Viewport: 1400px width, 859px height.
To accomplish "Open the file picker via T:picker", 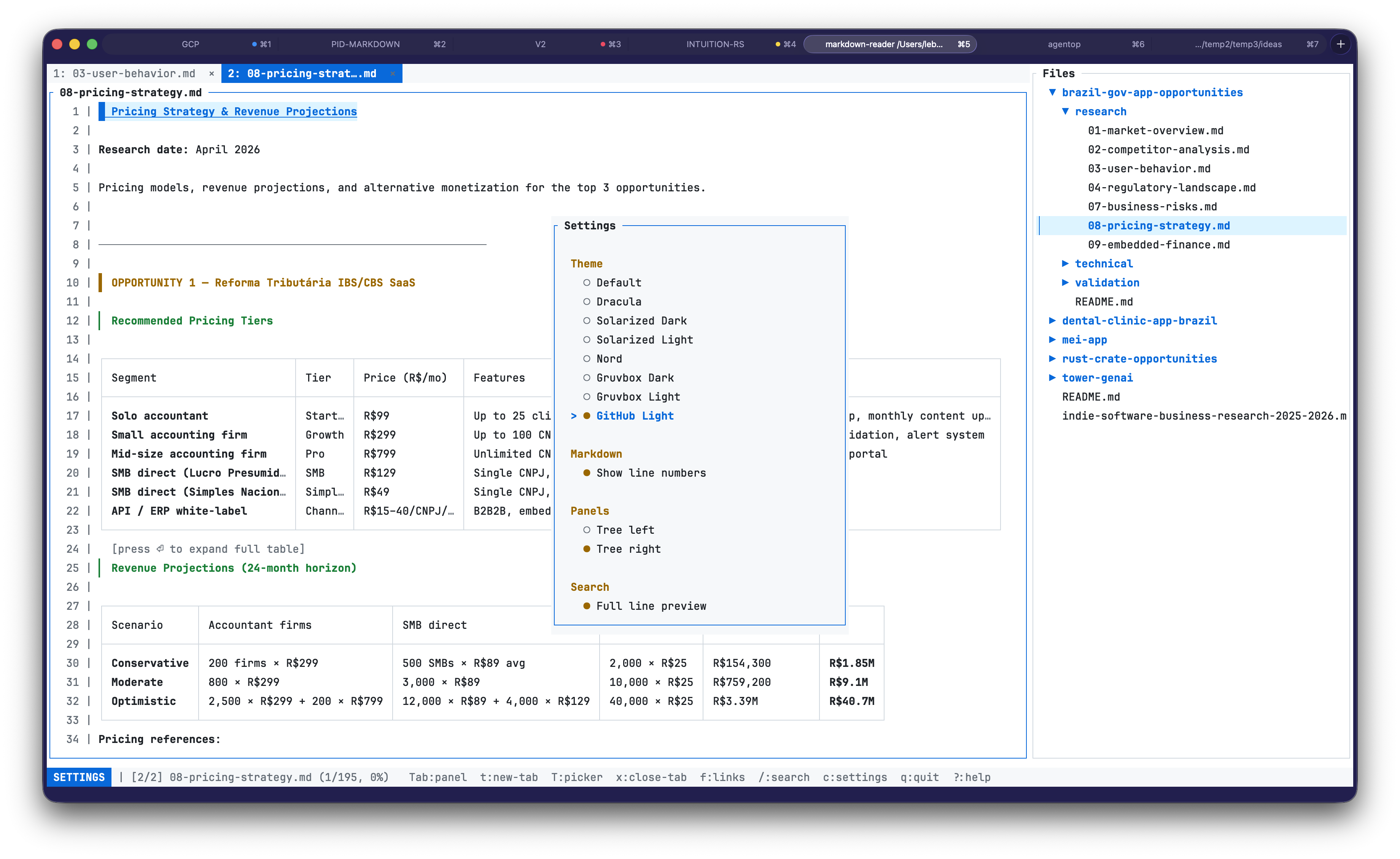I will click(x=577, y=777).
